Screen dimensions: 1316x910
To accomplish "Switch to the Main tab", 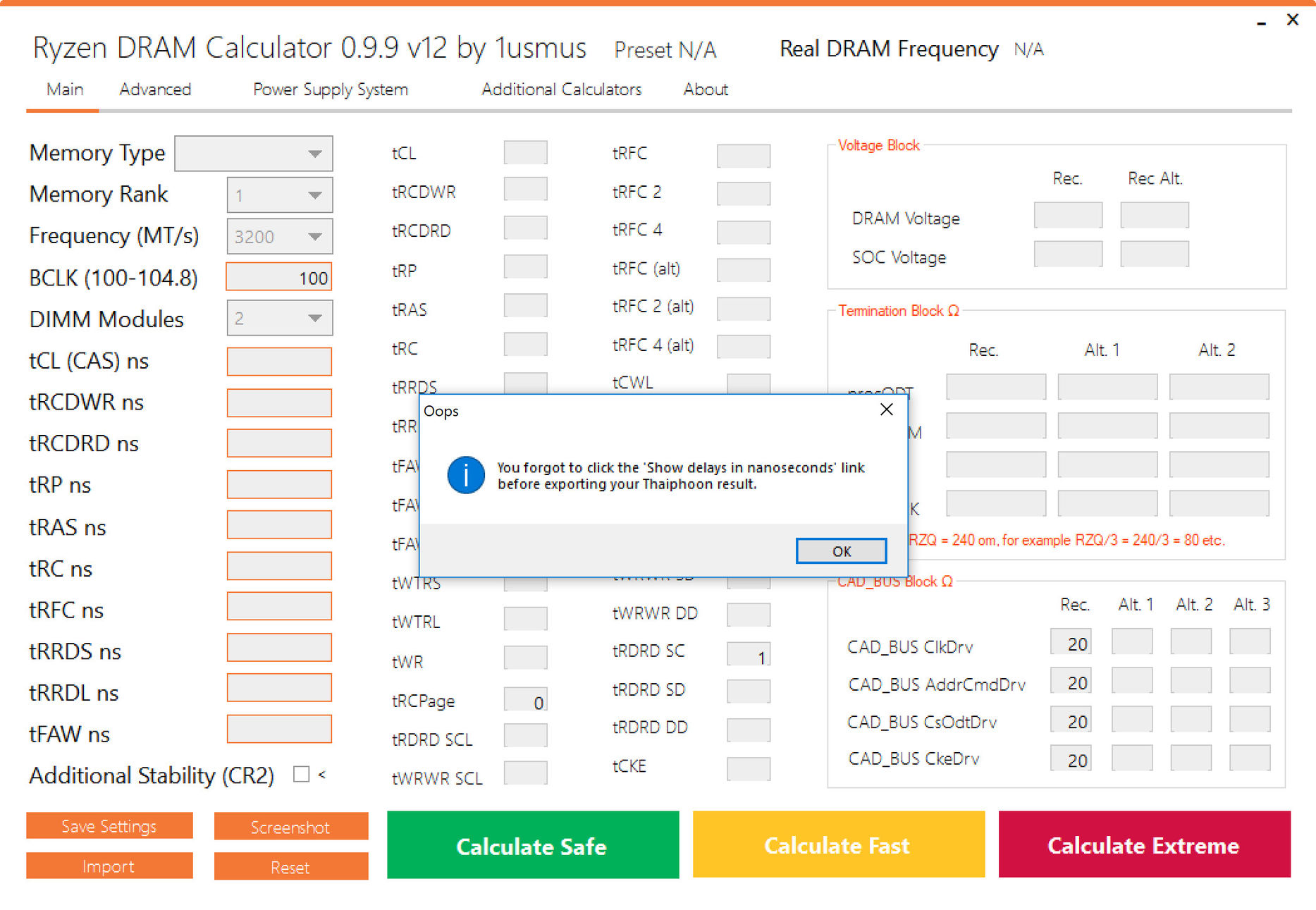I will point(65,90).
